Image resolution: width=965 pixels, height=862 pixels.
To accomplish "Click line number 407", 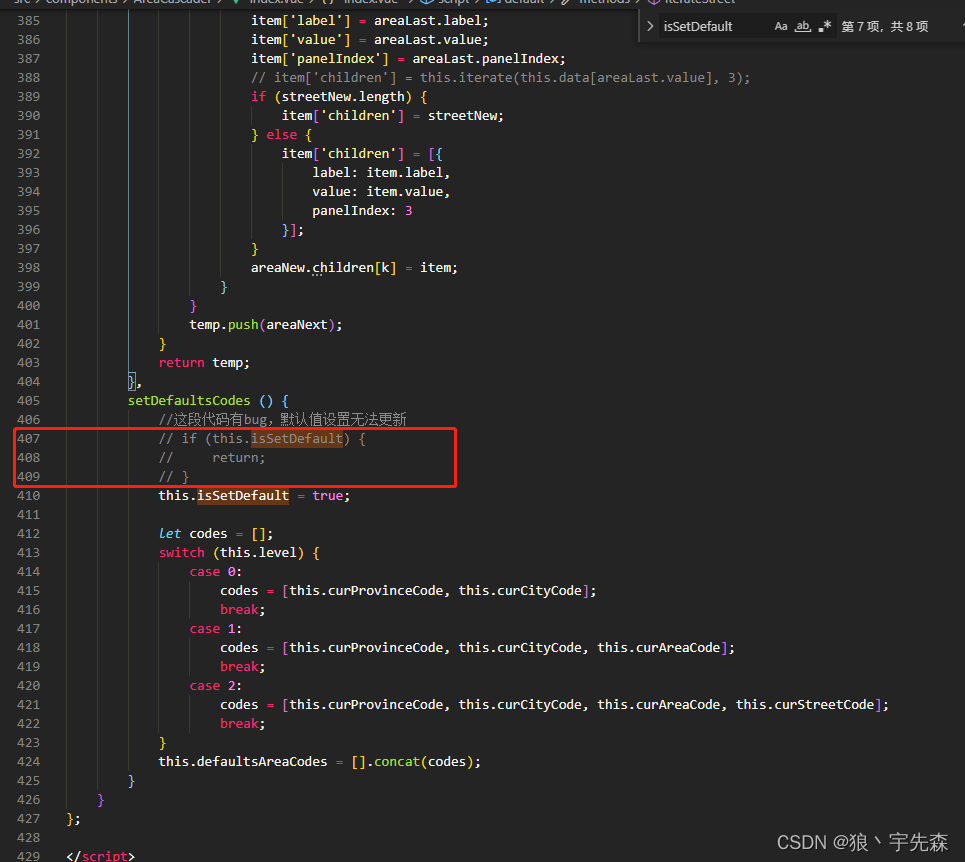I will [29, 439].
